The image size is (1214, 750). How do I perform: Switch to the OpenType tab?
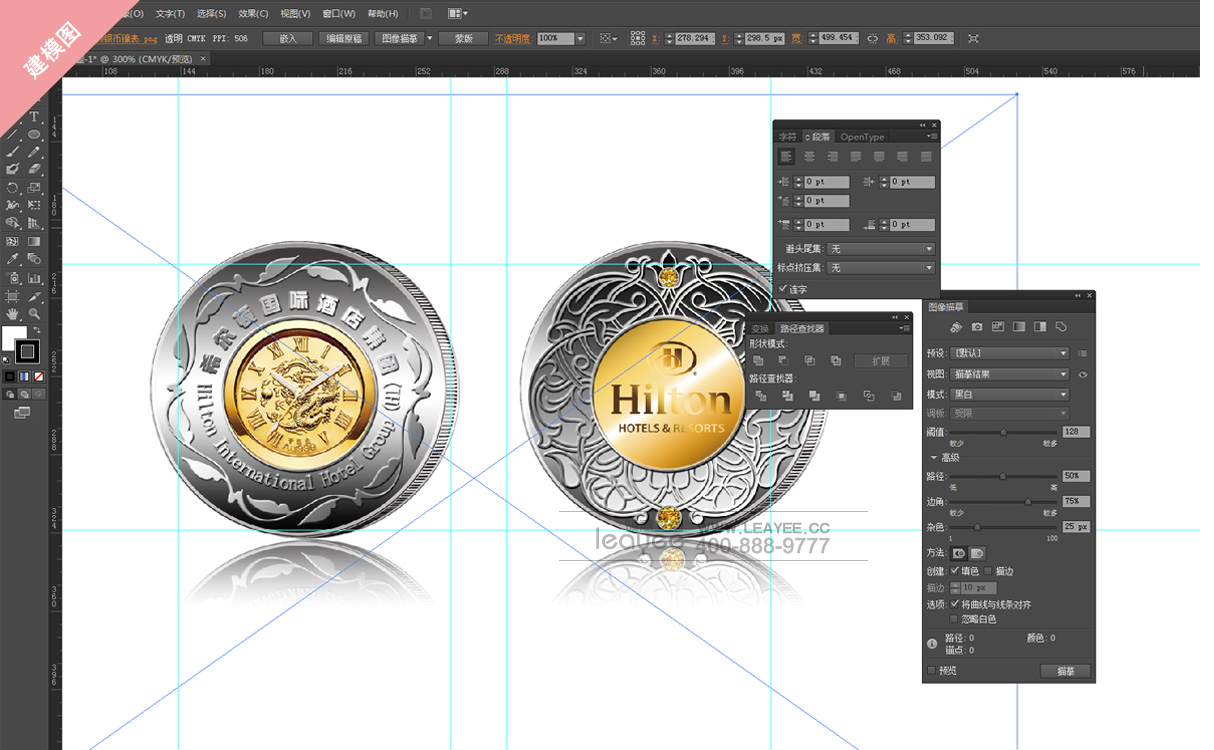tap(861, 137)
